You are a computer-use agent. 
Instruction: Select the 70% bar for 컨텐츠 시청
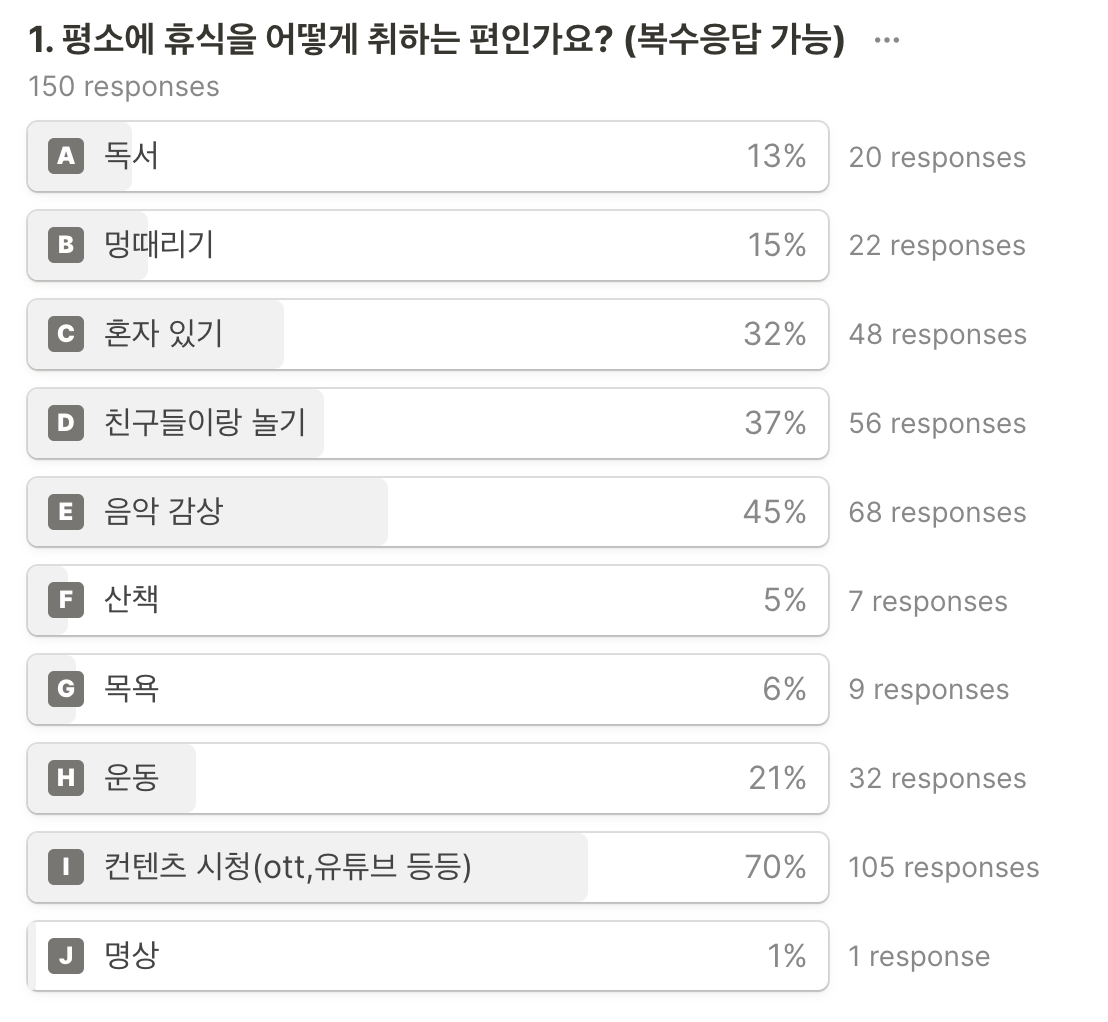coord(428,867)
